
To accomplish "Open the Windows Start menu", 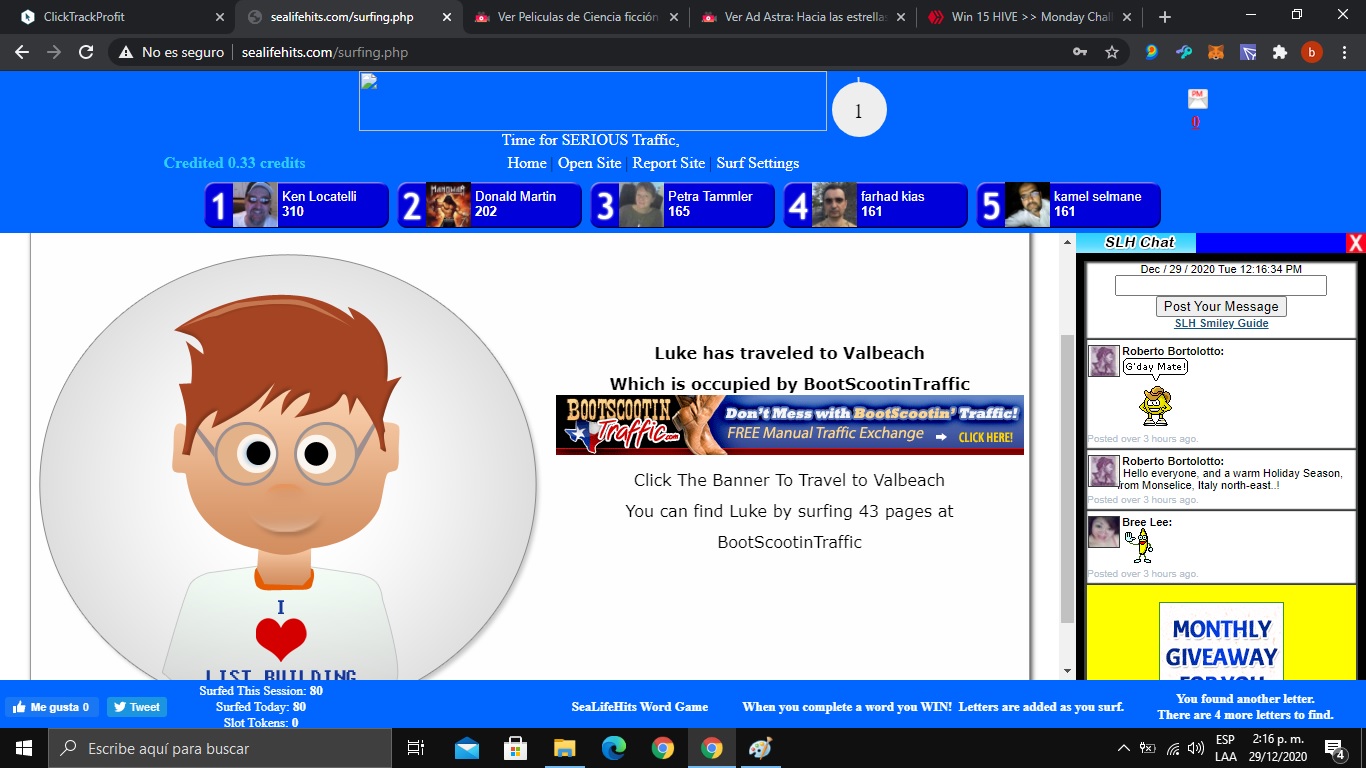I will point(23,748).
